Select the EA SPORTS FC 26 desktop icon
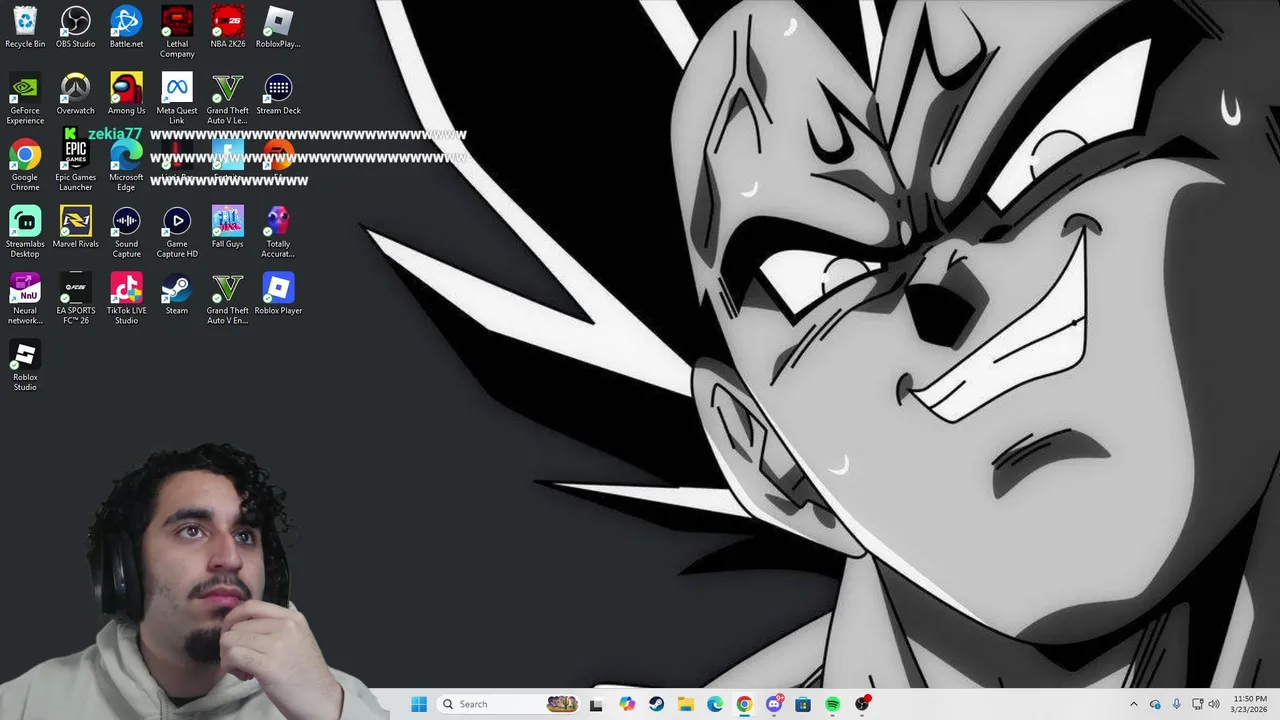The width and height of the screenshot is (1280, 720). (x=76, y=299)
